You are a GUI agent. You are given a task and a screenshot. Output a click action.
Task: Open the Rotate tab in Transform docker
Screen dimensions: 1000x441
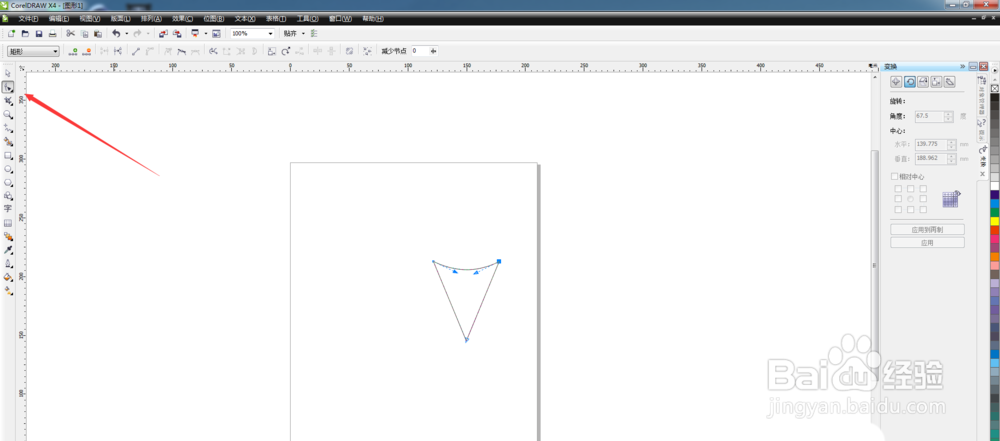(910, 82)
